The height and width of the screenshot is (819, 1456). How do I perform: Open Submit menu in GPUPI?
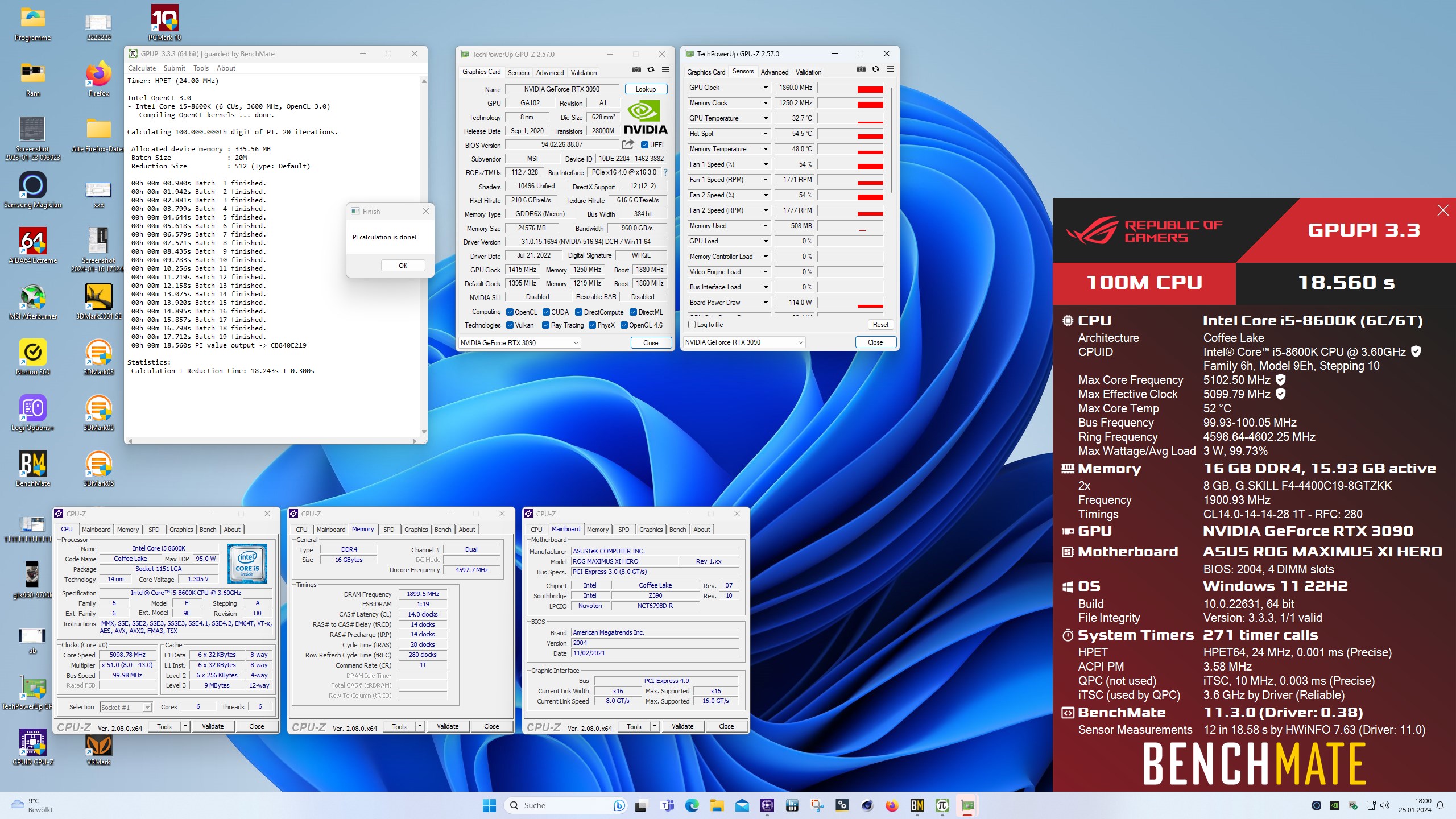(x=174, y=68)
